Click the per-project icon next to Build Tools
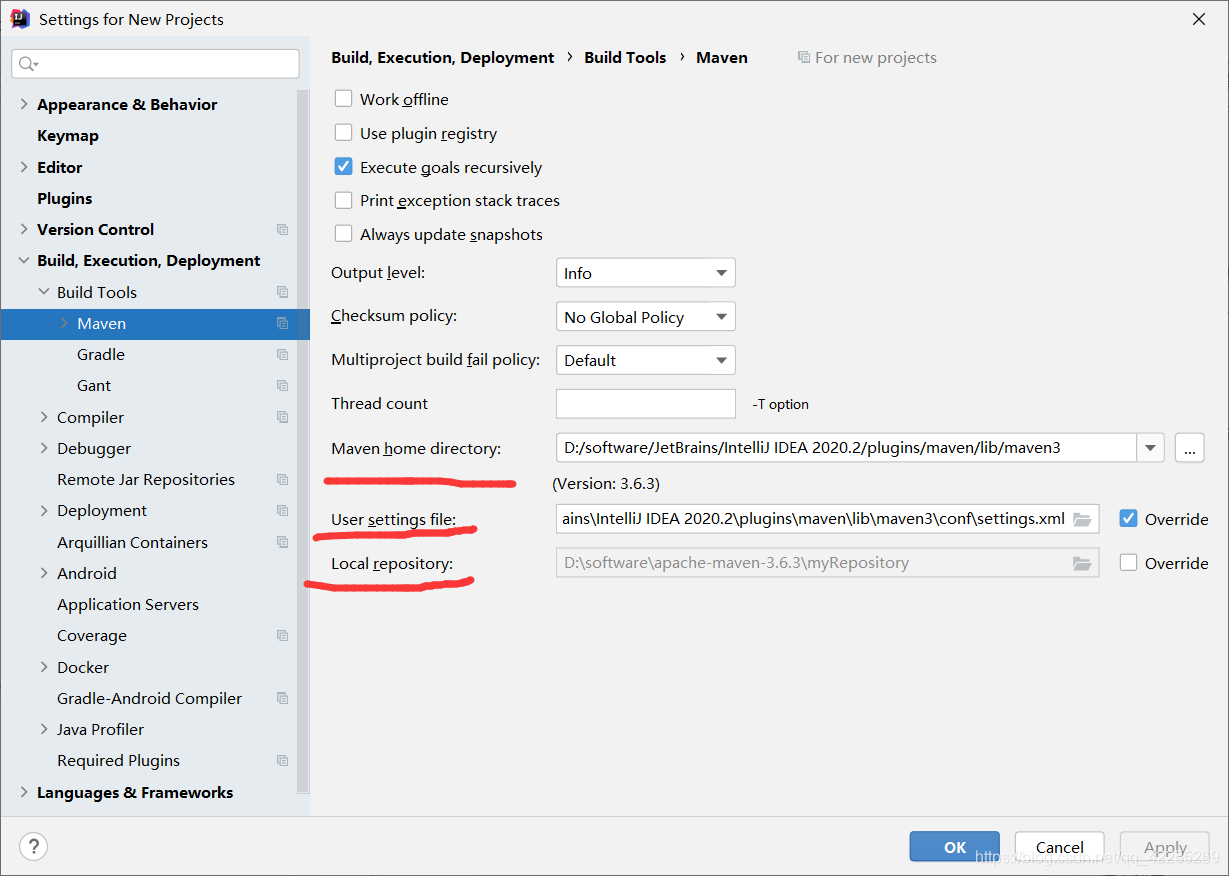The width and height of the screenshot is (1229, 876). pos(282,292)
